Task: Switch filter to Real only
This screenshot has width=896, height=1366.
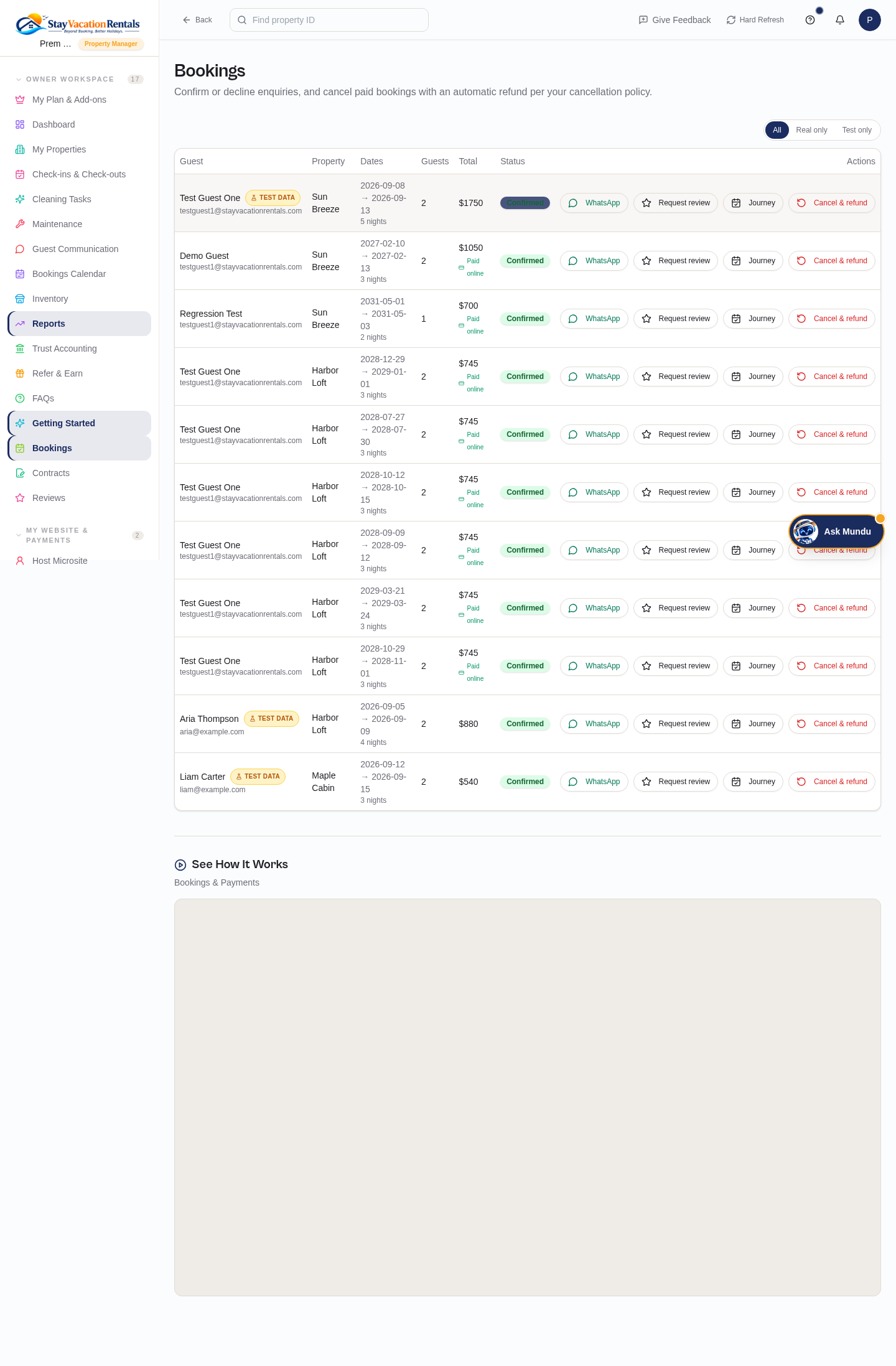Action: pos(811,130)
